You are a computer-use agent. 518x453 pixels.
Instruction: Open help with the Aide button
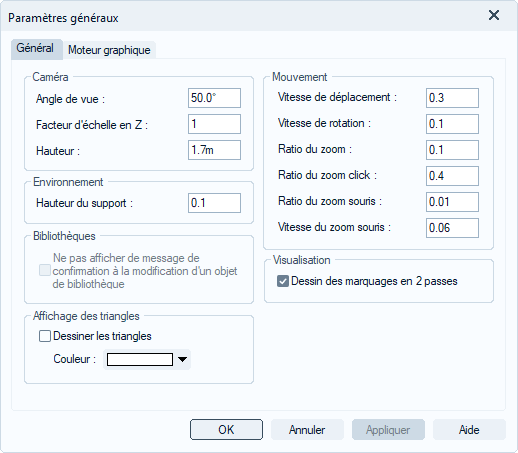[469, 429]
